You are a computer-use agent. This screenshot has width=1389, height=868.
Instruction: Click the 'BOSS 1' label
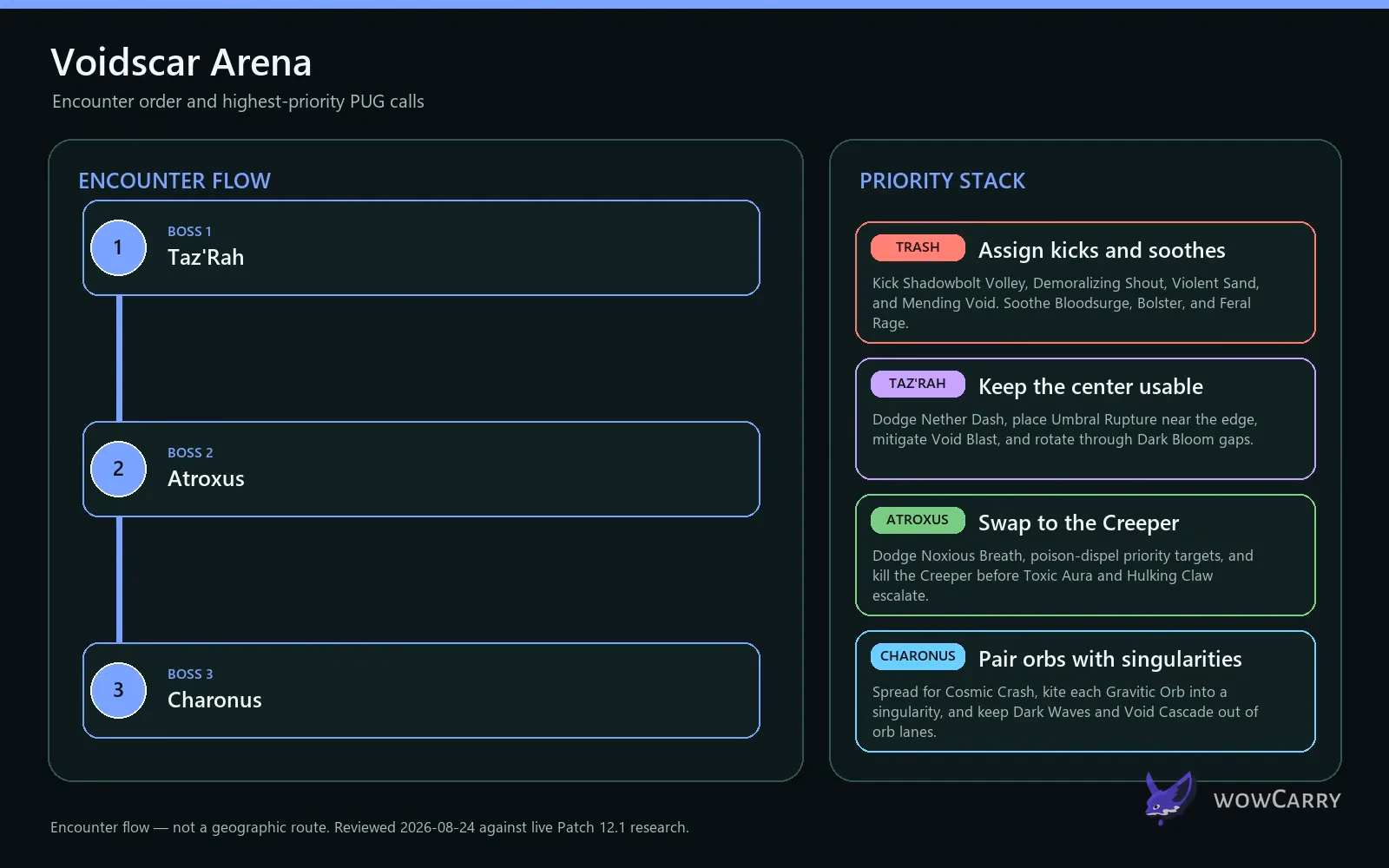[189, 232]
